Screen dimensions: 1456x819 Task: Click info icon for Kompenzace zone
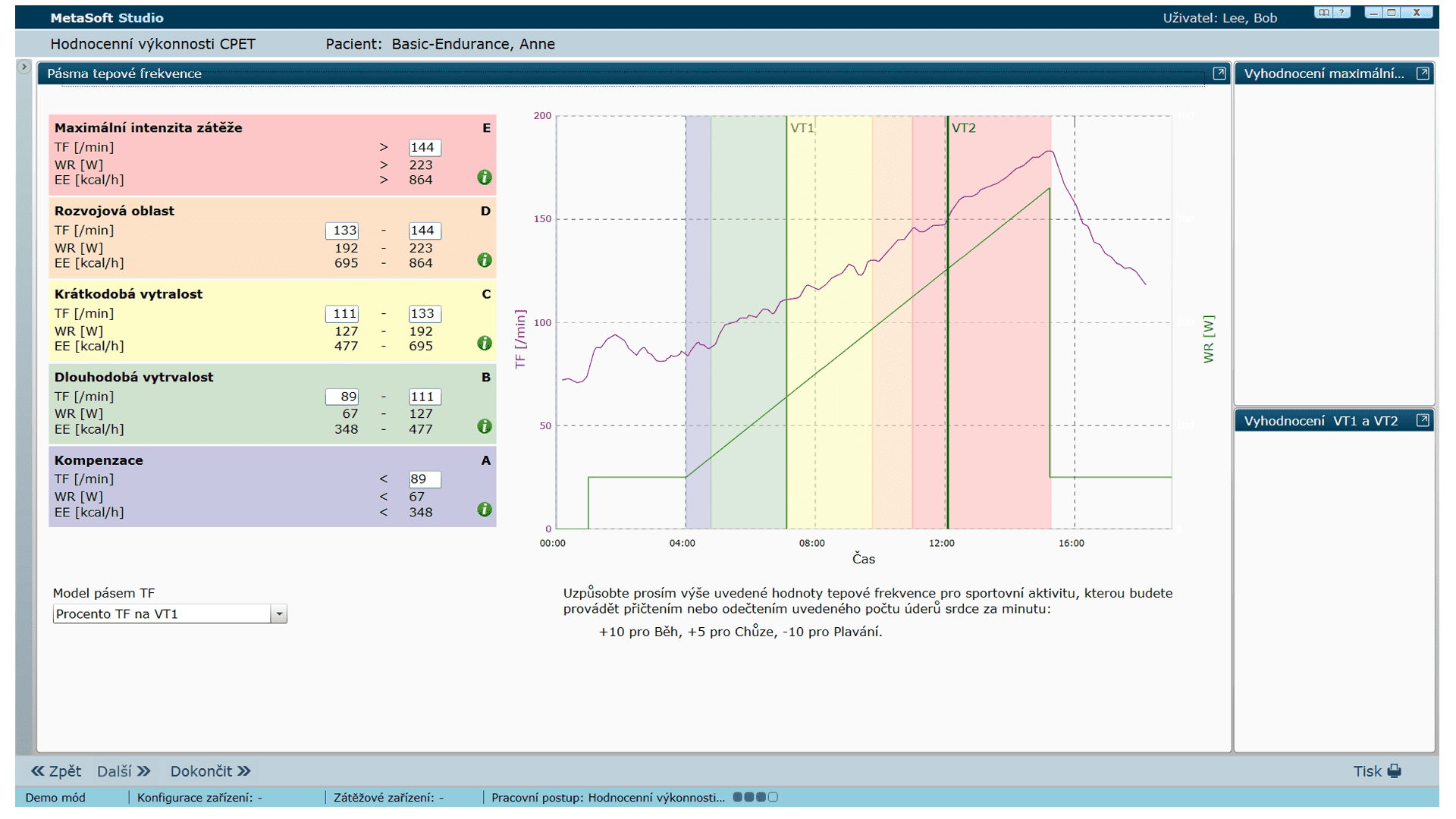click(x=485, y=510)
